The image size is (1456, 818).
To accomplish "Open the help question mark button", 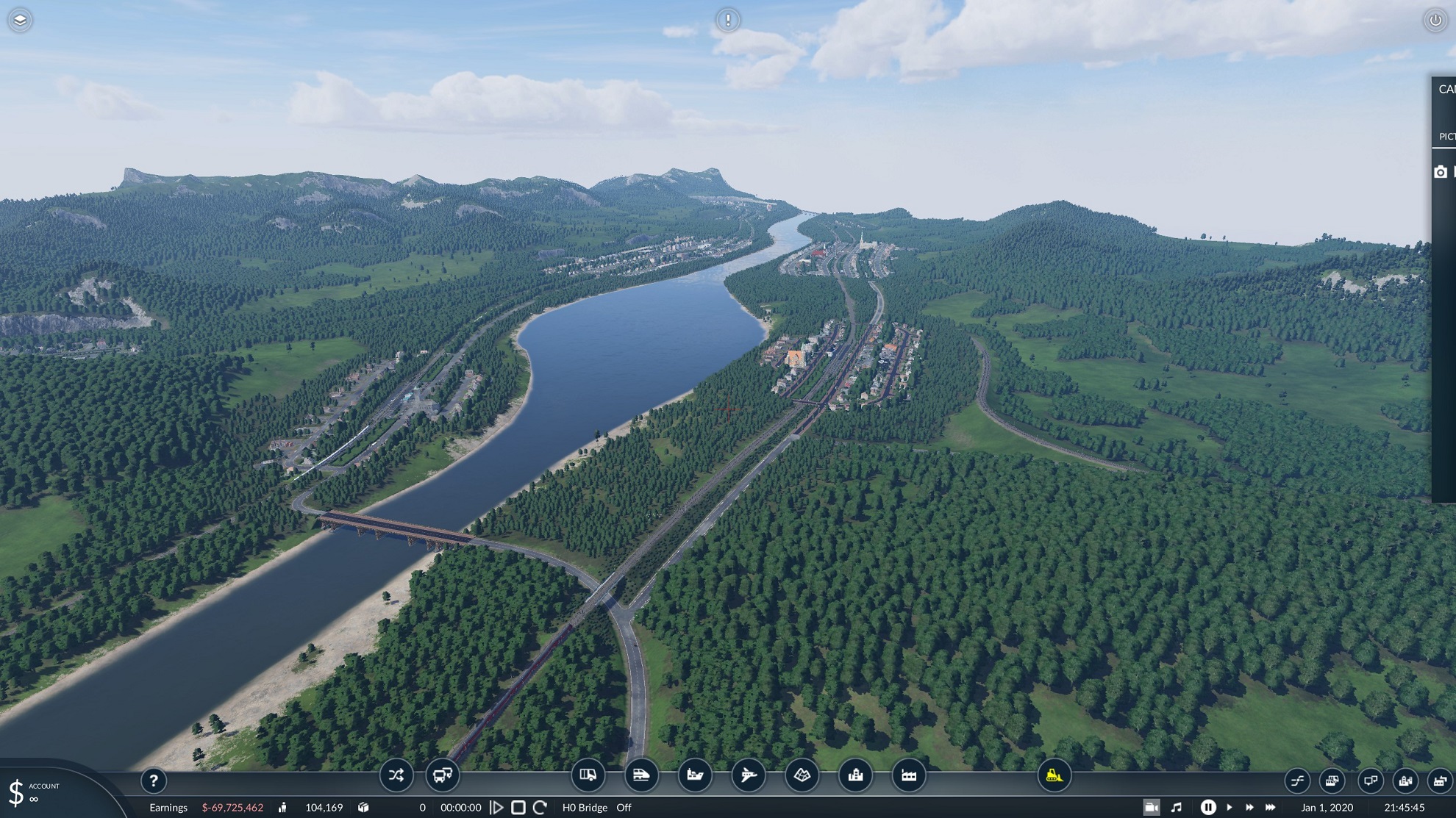I will pos(154,781).
